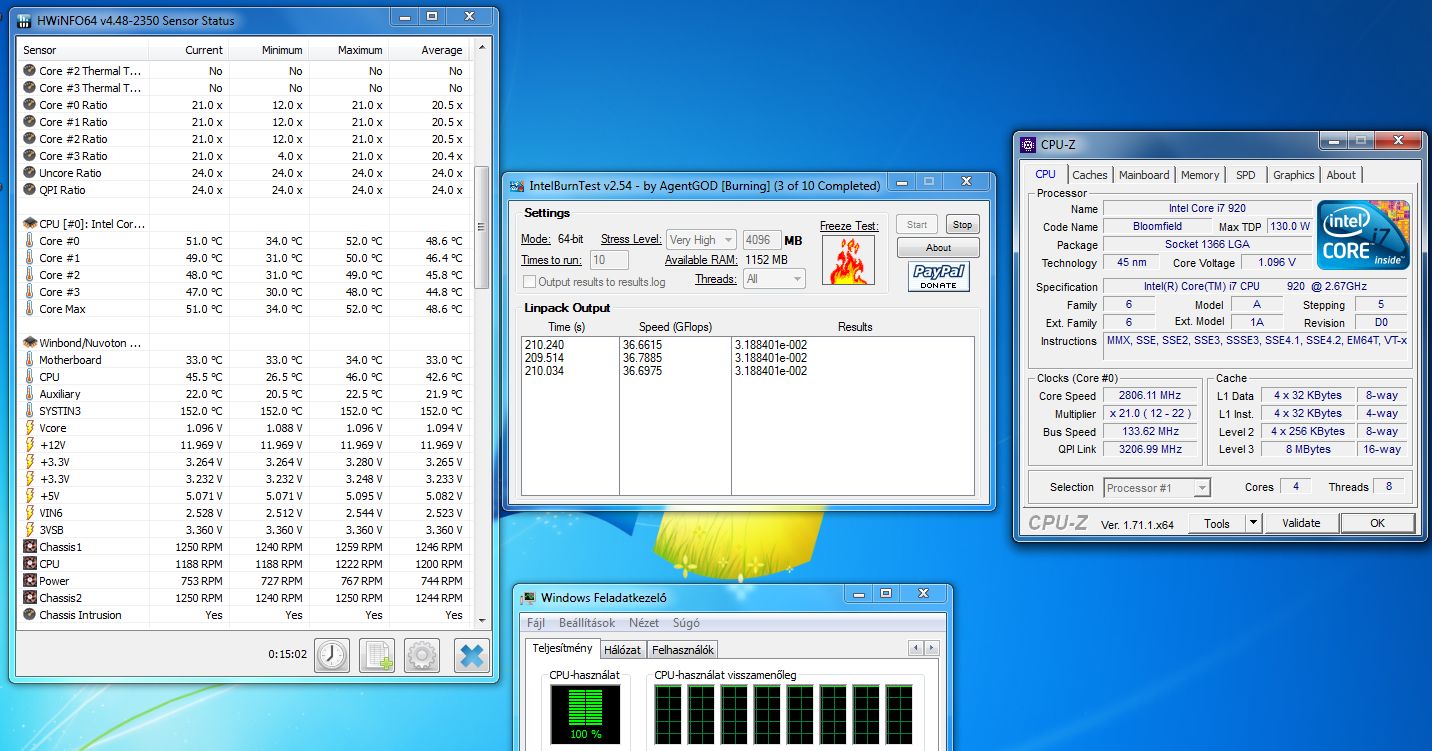1432x751 pixels.
Task: Click the CPU-használat 100 % usage gauge
Action: point(585,715)
